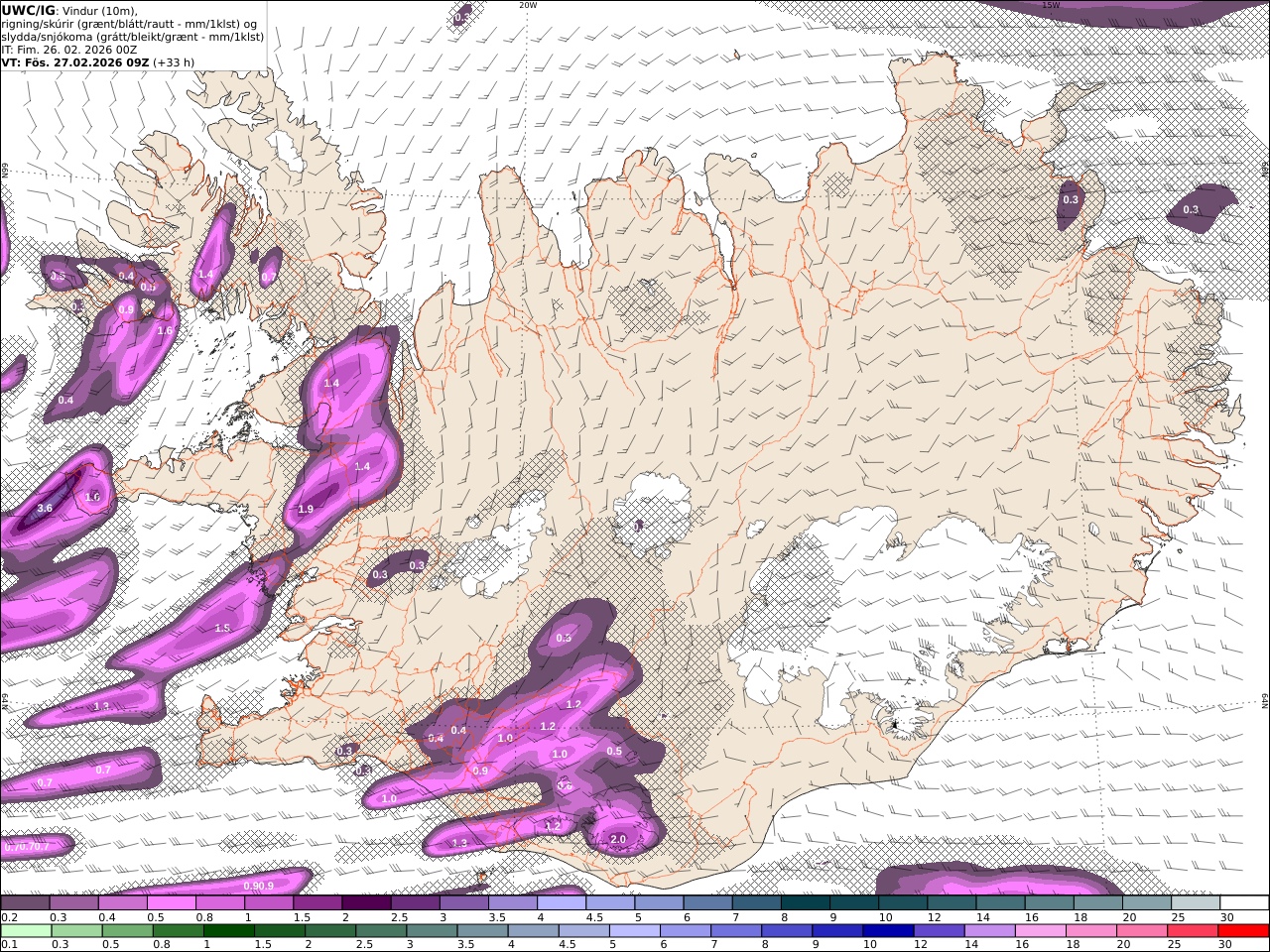Click the '0.90.9' overlapping value near the bottom edge
The image size is (1270, 952).
tap(258, 886)
